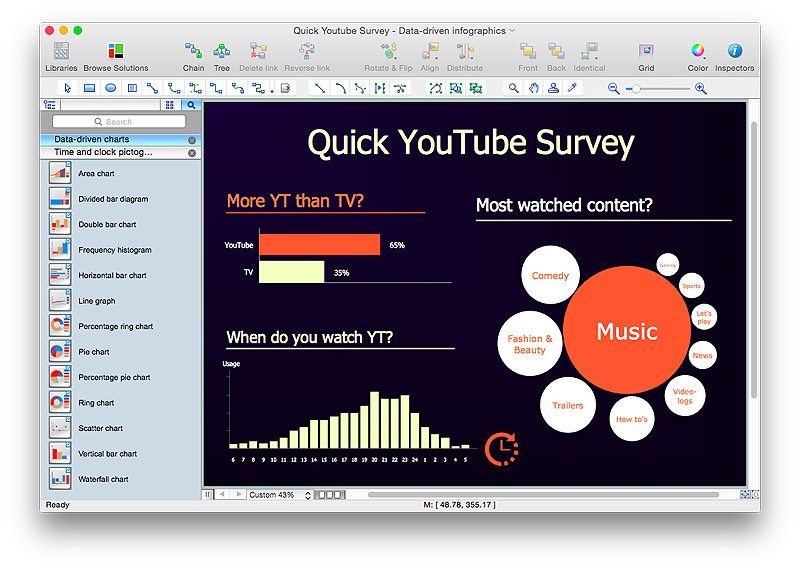Click the Reverse link tool
Viewport: 800px width, 569px height.
pyautogui.click(x=307, y=57)
